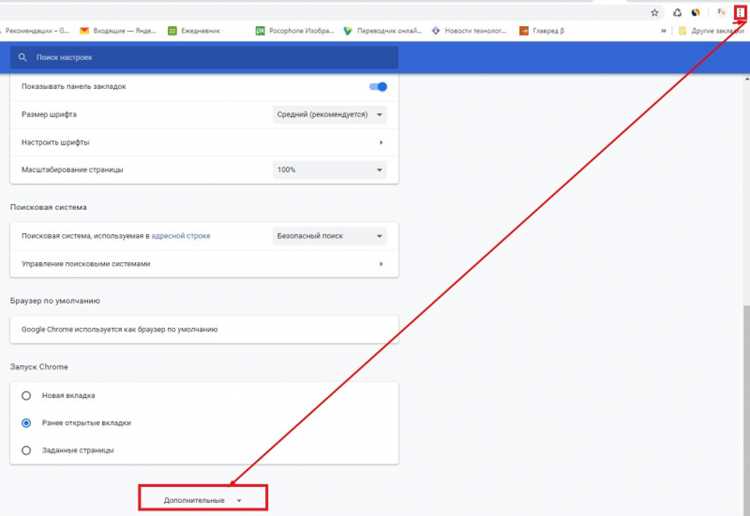750x516 pixels.
Task: Open the Входящие — Яндекс mail bookmark
Action: (x=118, y=31)
